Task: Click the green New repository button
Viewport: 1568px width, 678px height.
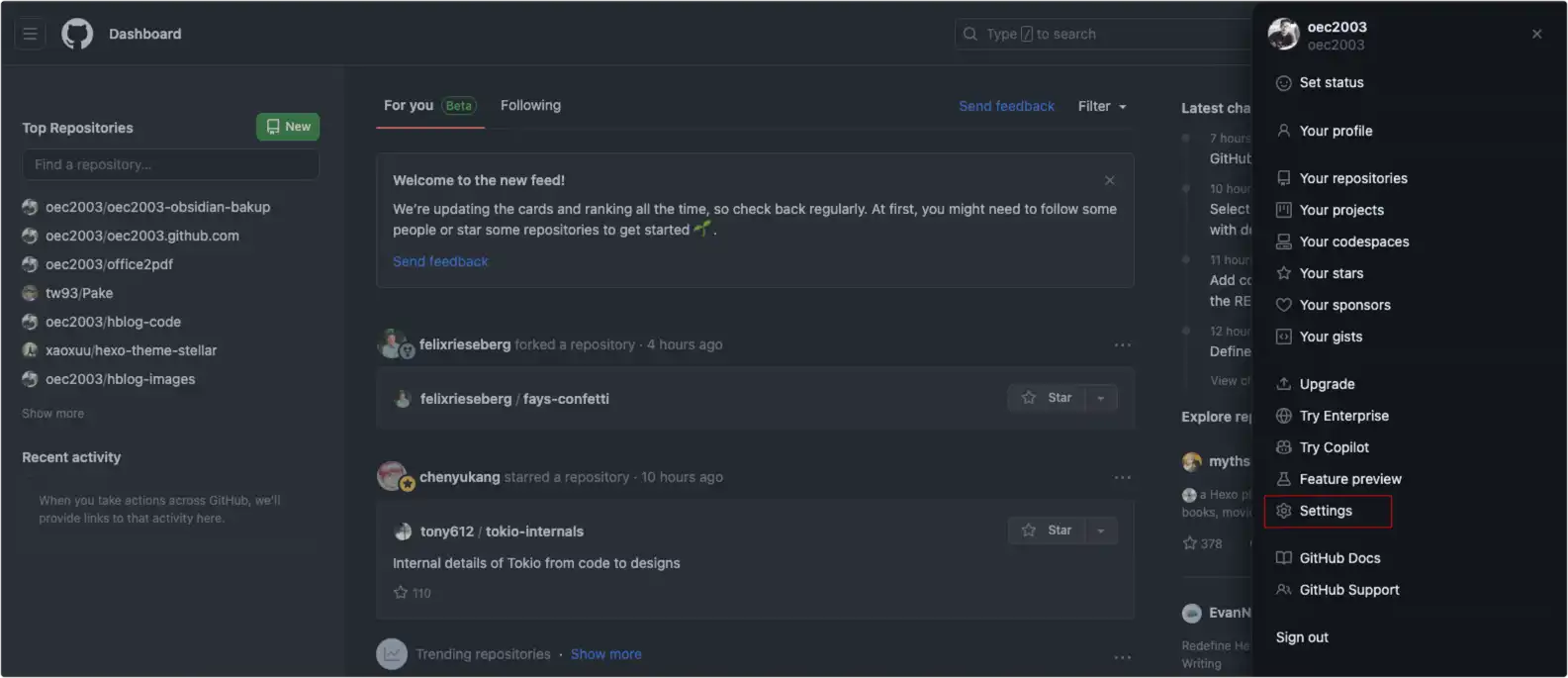Action: (288, 127)
